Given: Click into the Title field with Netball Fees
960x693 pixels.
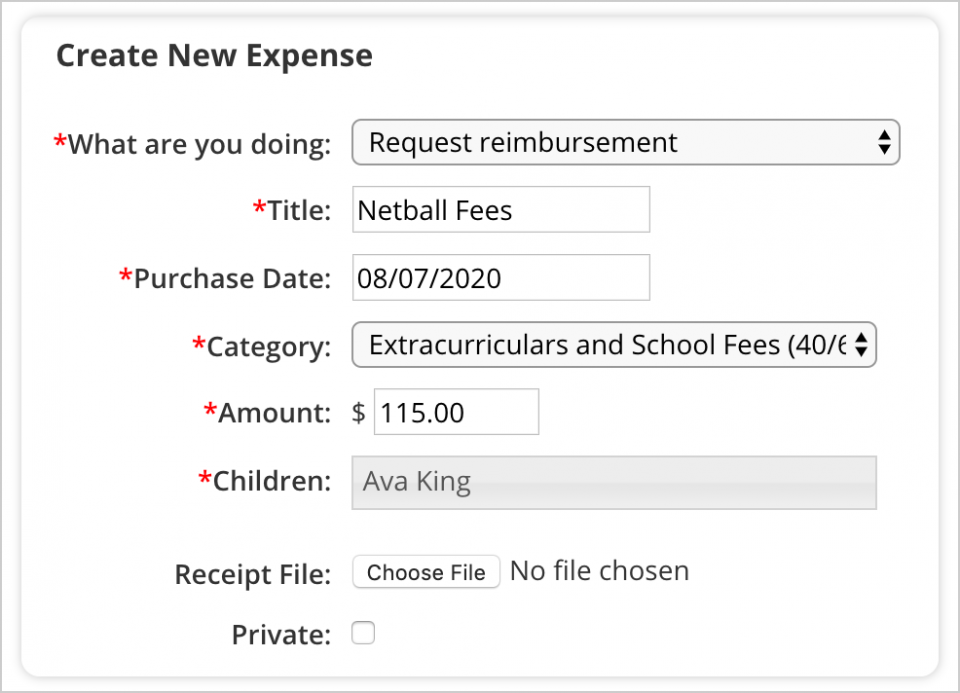Looking at the screenshot, I should 501,210.
